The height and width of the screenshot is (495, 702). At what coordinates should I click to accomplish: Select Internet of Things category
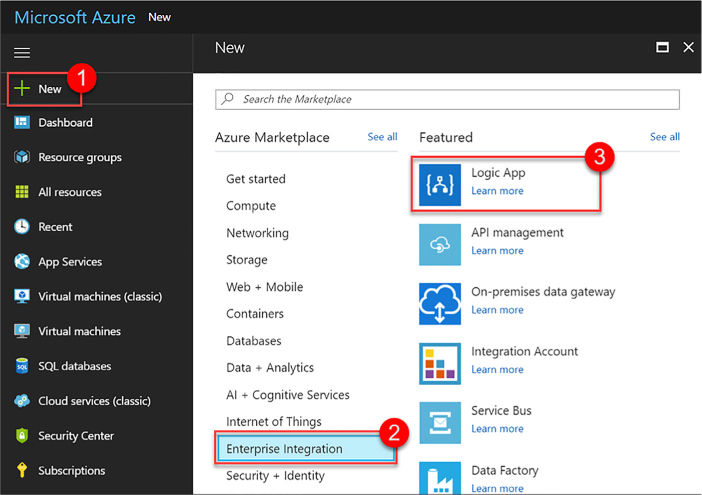(274, 422)
